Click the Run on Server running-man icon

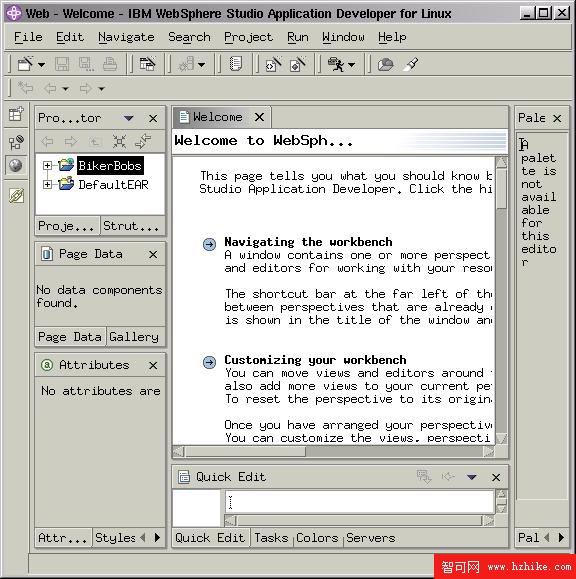[x=336, y=64]
